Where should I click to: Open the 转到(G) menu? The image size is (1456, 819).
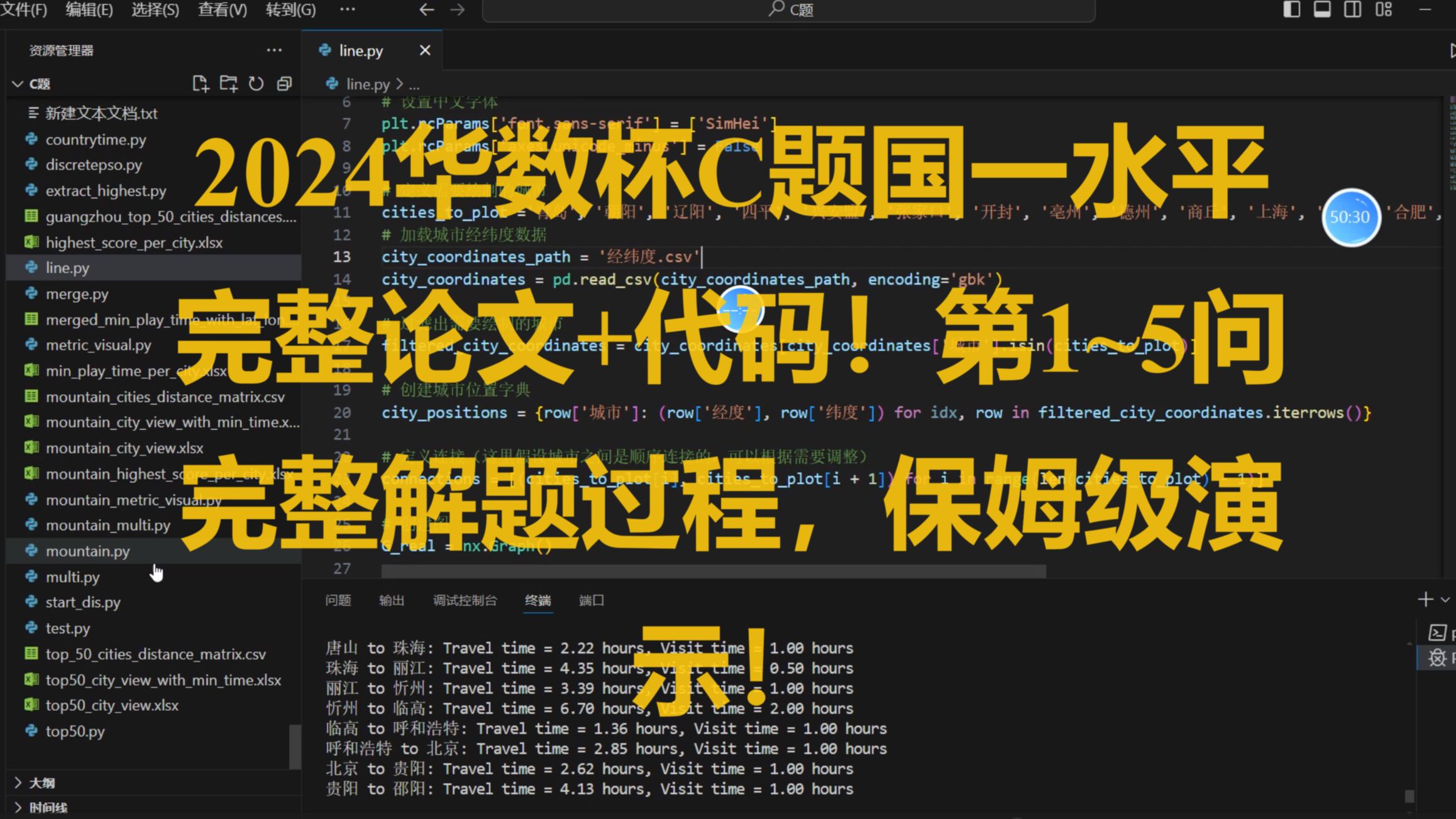290,9
